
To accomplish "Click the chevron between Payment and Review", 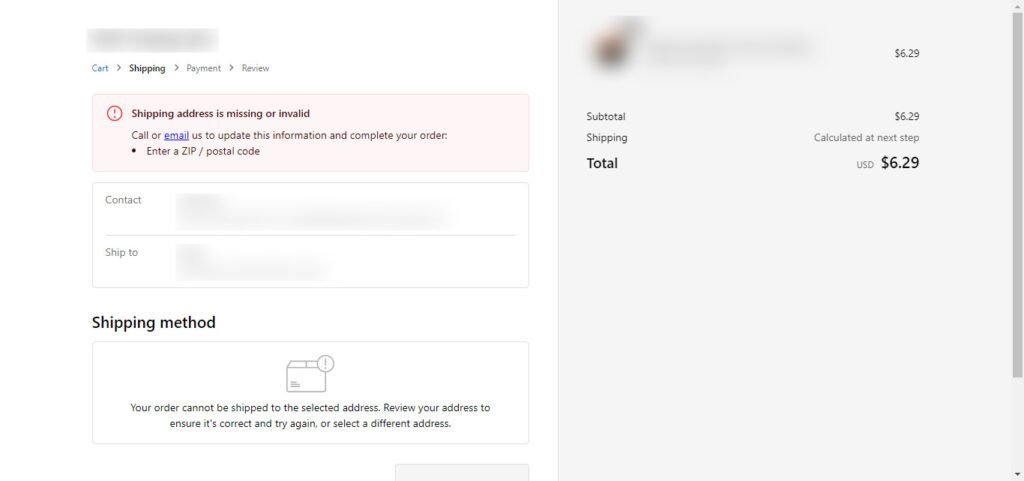I will pyautogui.click(x=231, y=68).
